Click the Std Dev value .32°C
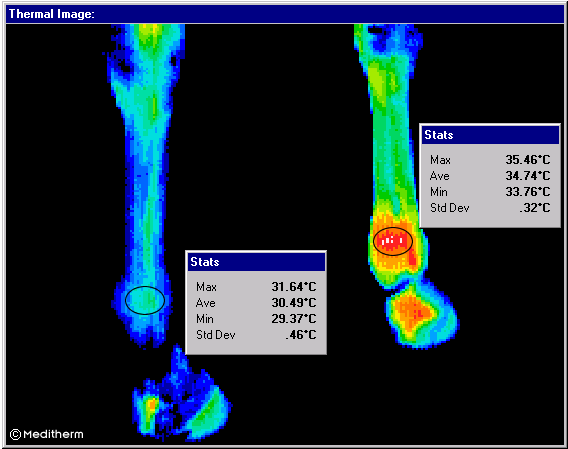Screen dimensions: 568x449 pos(535,208)
